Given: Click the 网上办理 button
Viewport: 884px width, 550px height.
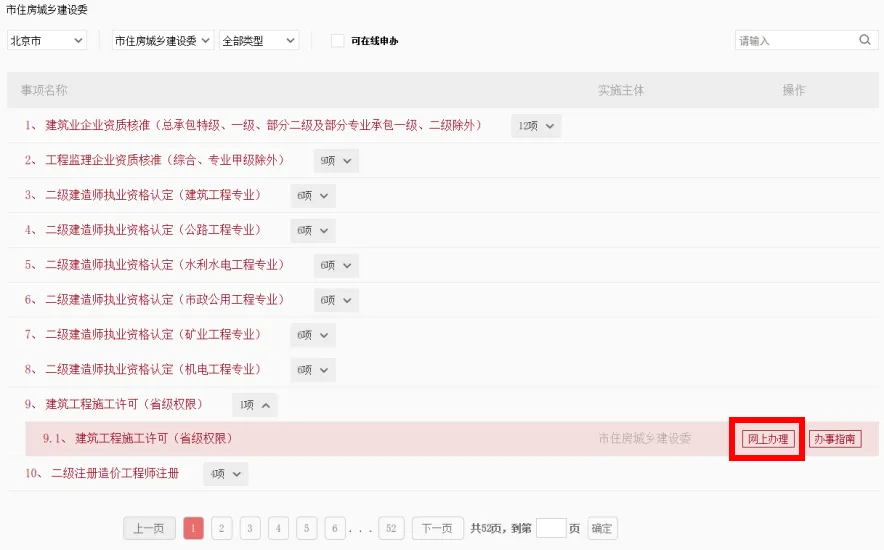Looking at the screenshot, I should (768, 439).
